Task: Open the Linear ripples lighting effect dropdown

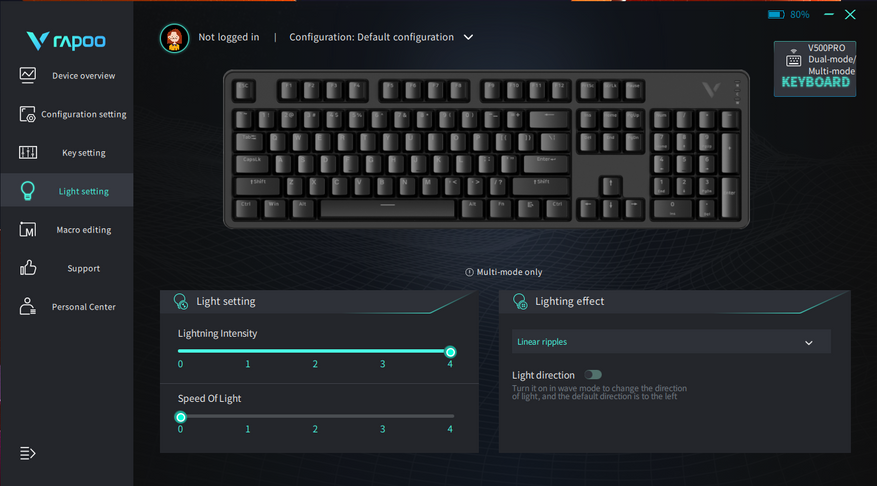Action: pyautogui.click(x=671, y=342)
